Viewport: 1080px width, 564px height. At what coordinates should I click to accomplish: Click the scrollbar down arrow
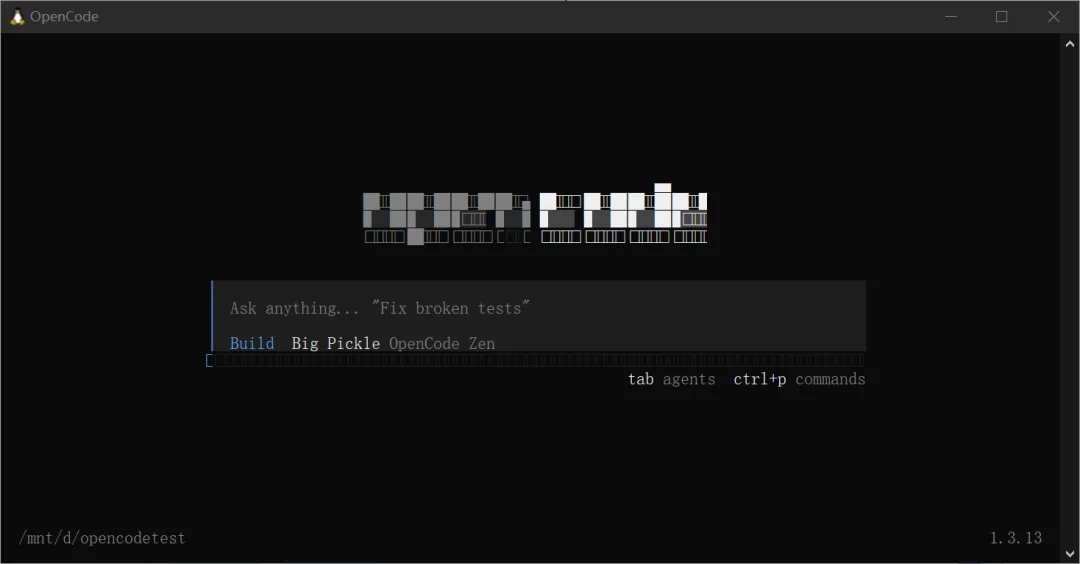[x=1070, y=553]
